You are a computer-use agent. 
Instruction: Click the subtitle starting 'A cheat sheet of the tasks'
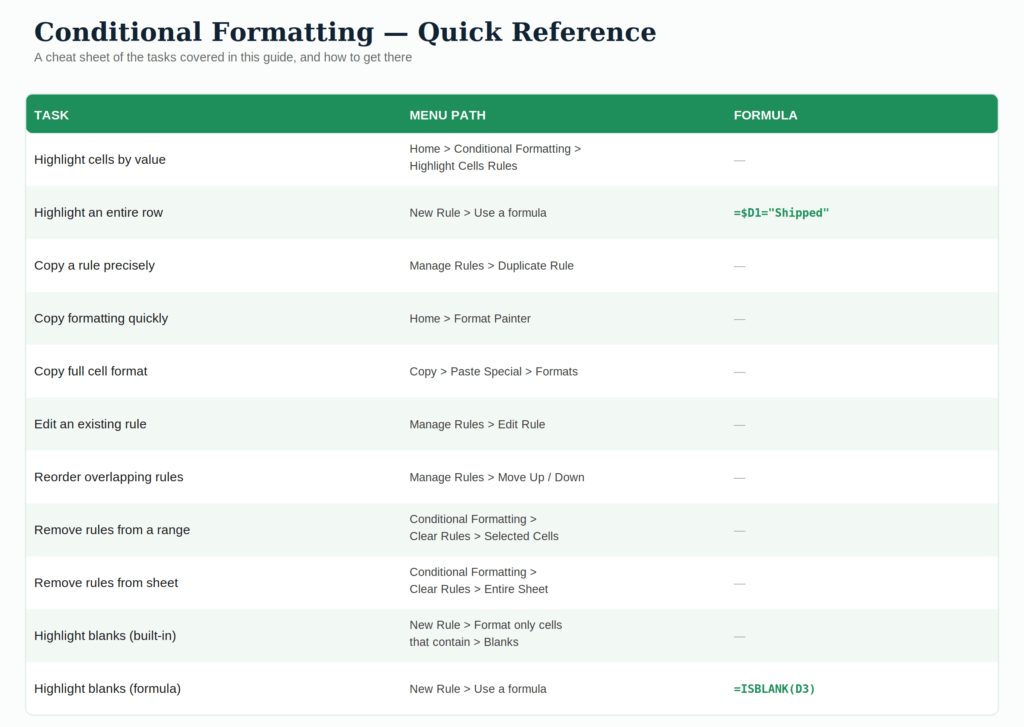point(223,57)
